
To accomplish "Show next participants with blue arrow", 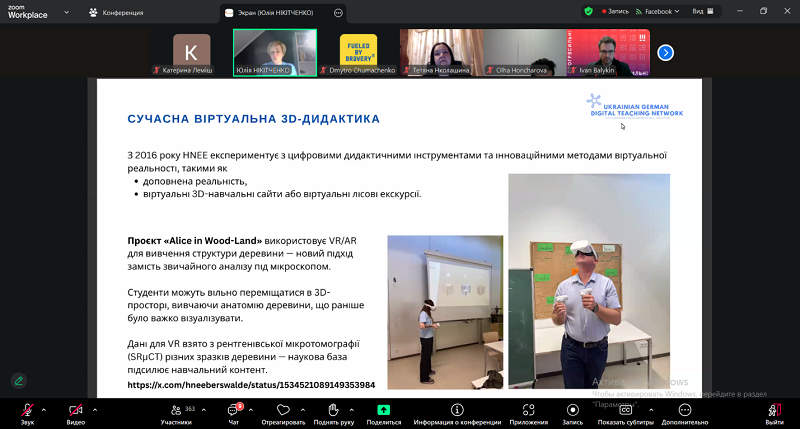I will click(665, 52).
